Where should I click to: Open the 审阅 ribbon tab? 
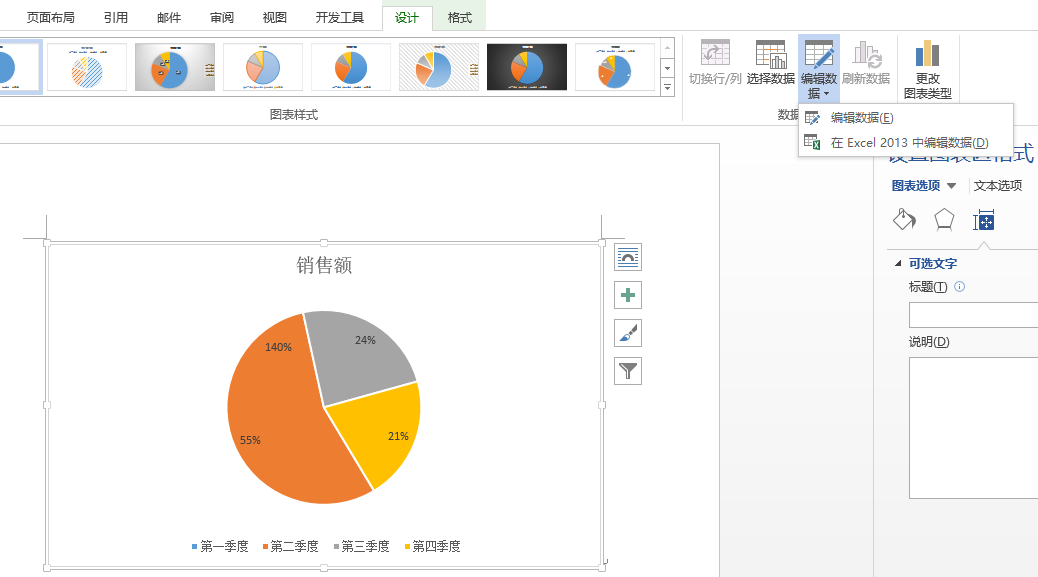coord(222,18)
